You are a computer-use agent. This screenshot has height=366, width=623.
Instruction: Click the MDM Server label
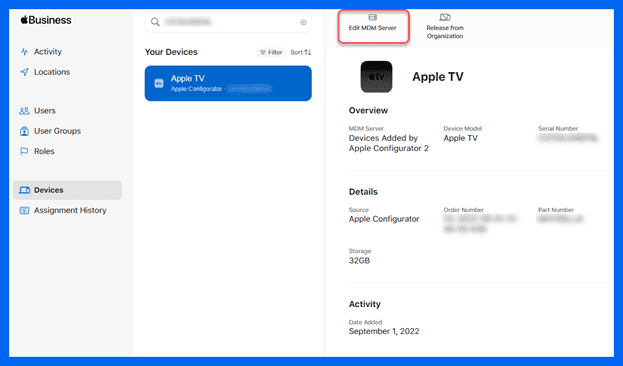pyautogui.click(x=366, y=128)
